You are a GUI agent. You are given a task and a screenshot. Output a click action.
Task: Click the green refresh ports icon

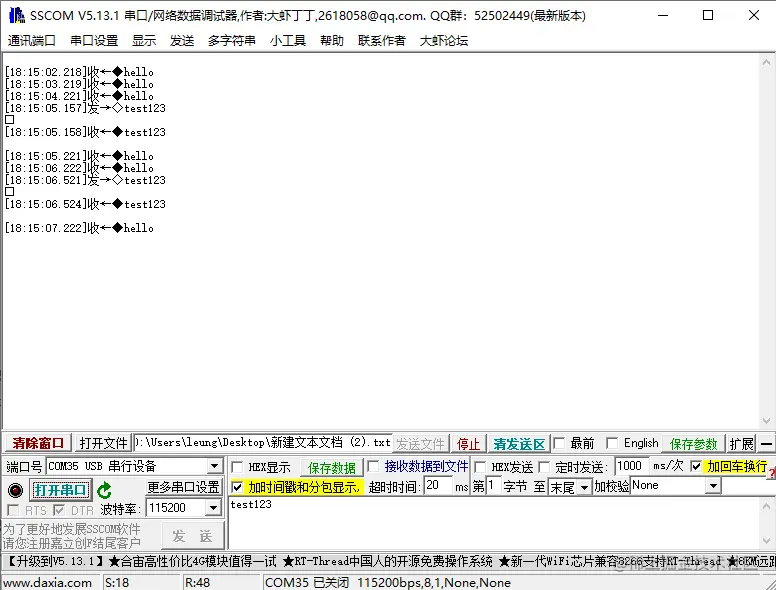pos(104,490)
